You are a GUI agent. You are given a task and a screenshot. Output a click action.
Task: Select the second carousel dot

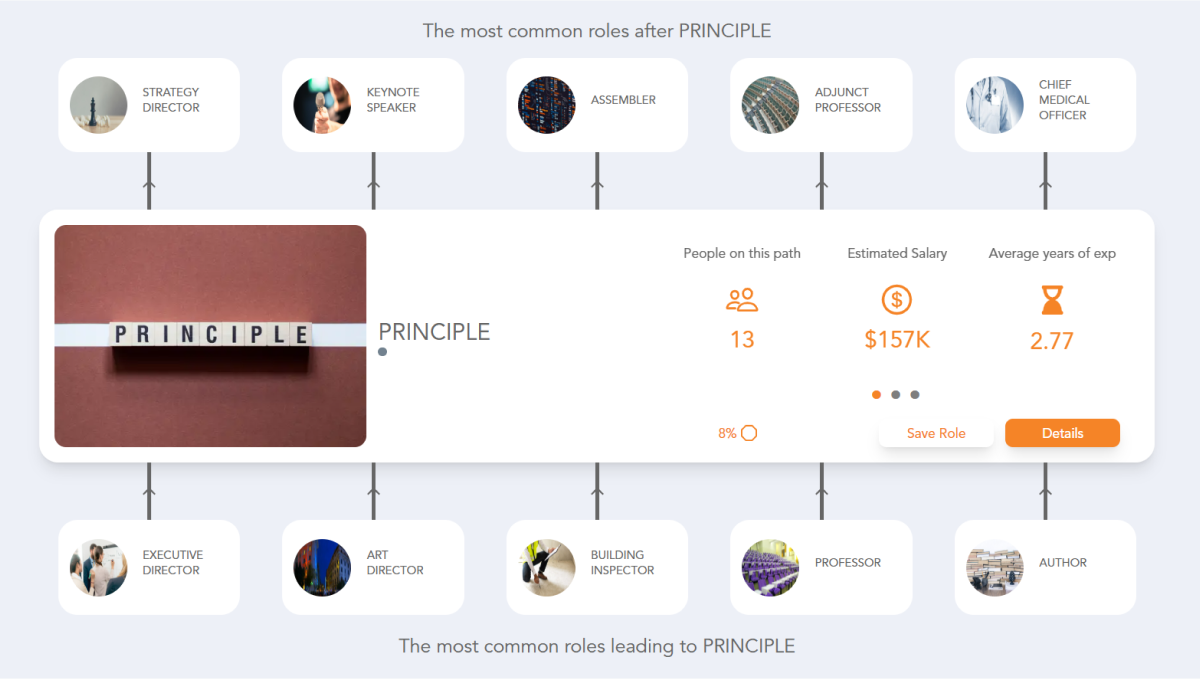(896, 394)
